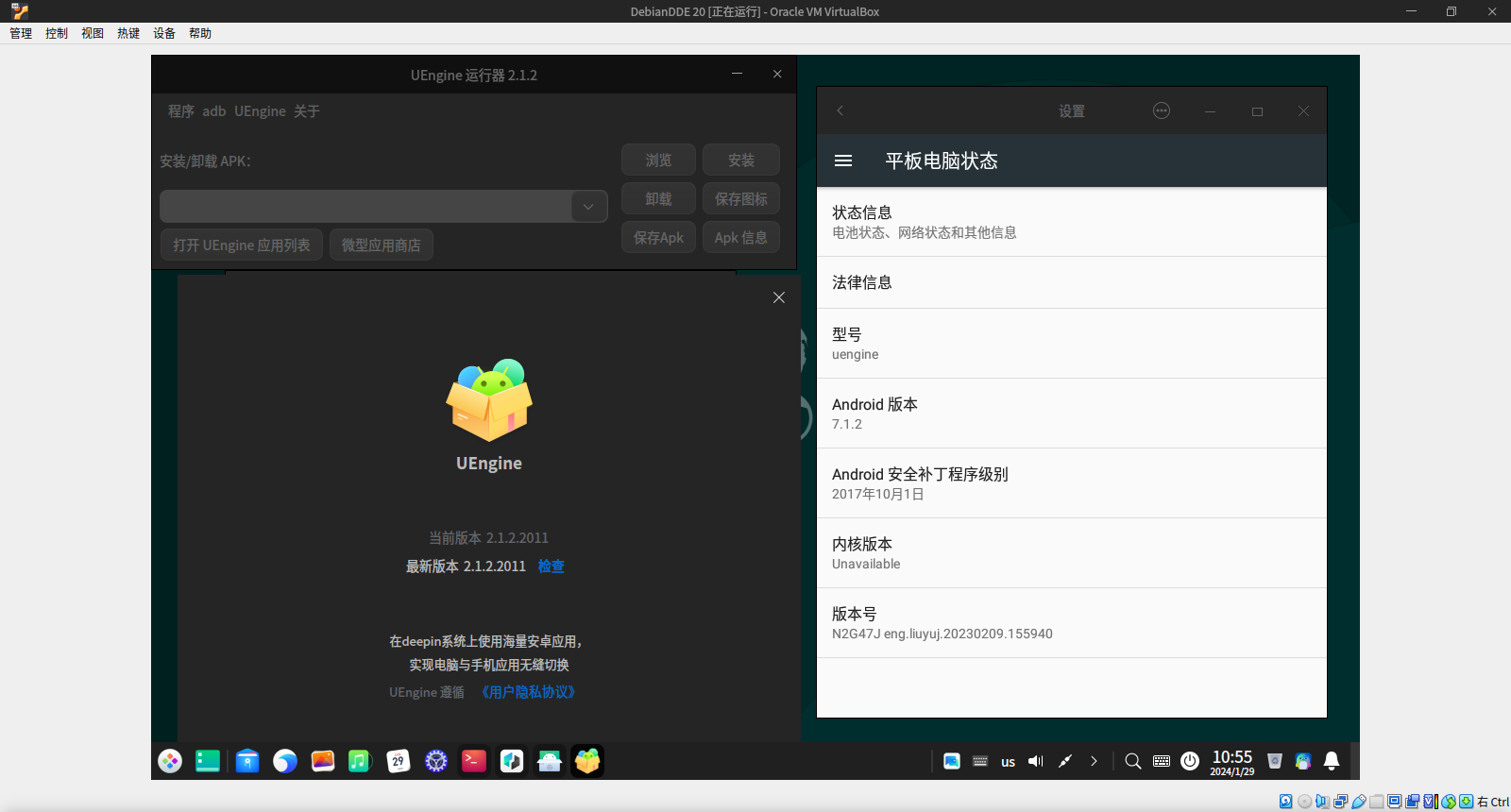Open the volume tray icon
This screenshot has height=812, width=1511.
(x=1036, y=761)
